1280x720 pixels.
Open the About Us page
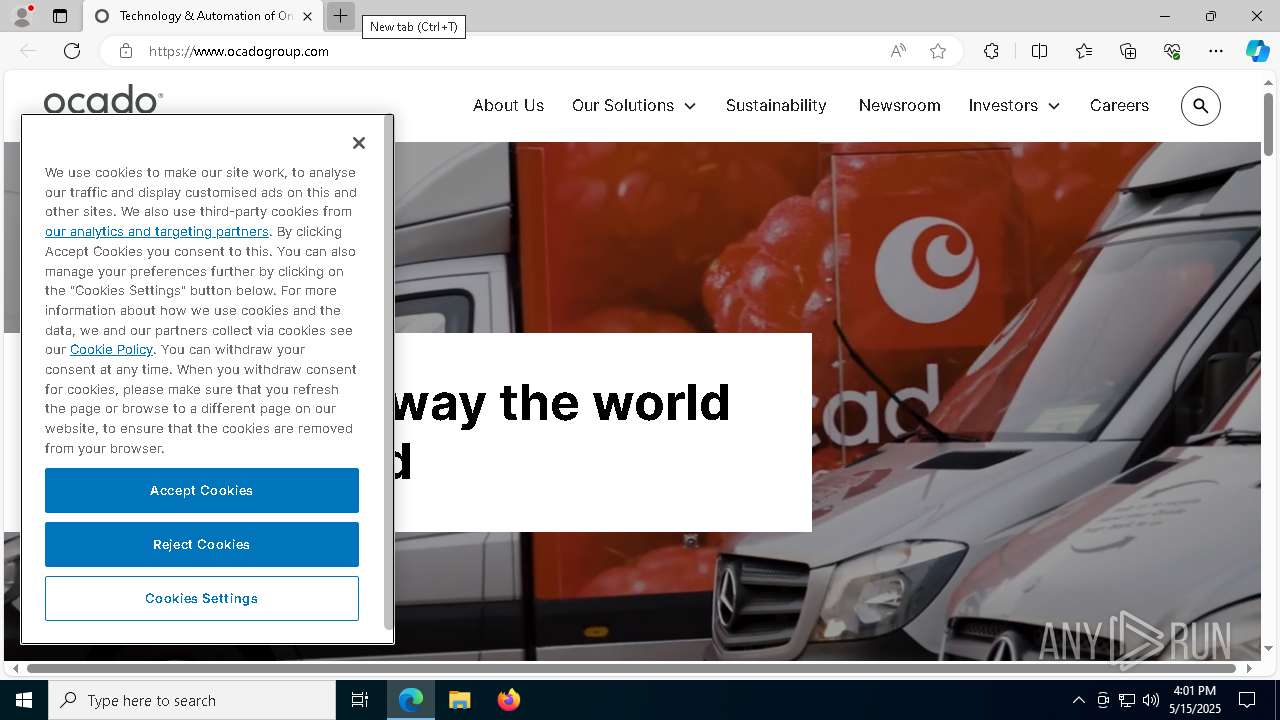(508, 105)
